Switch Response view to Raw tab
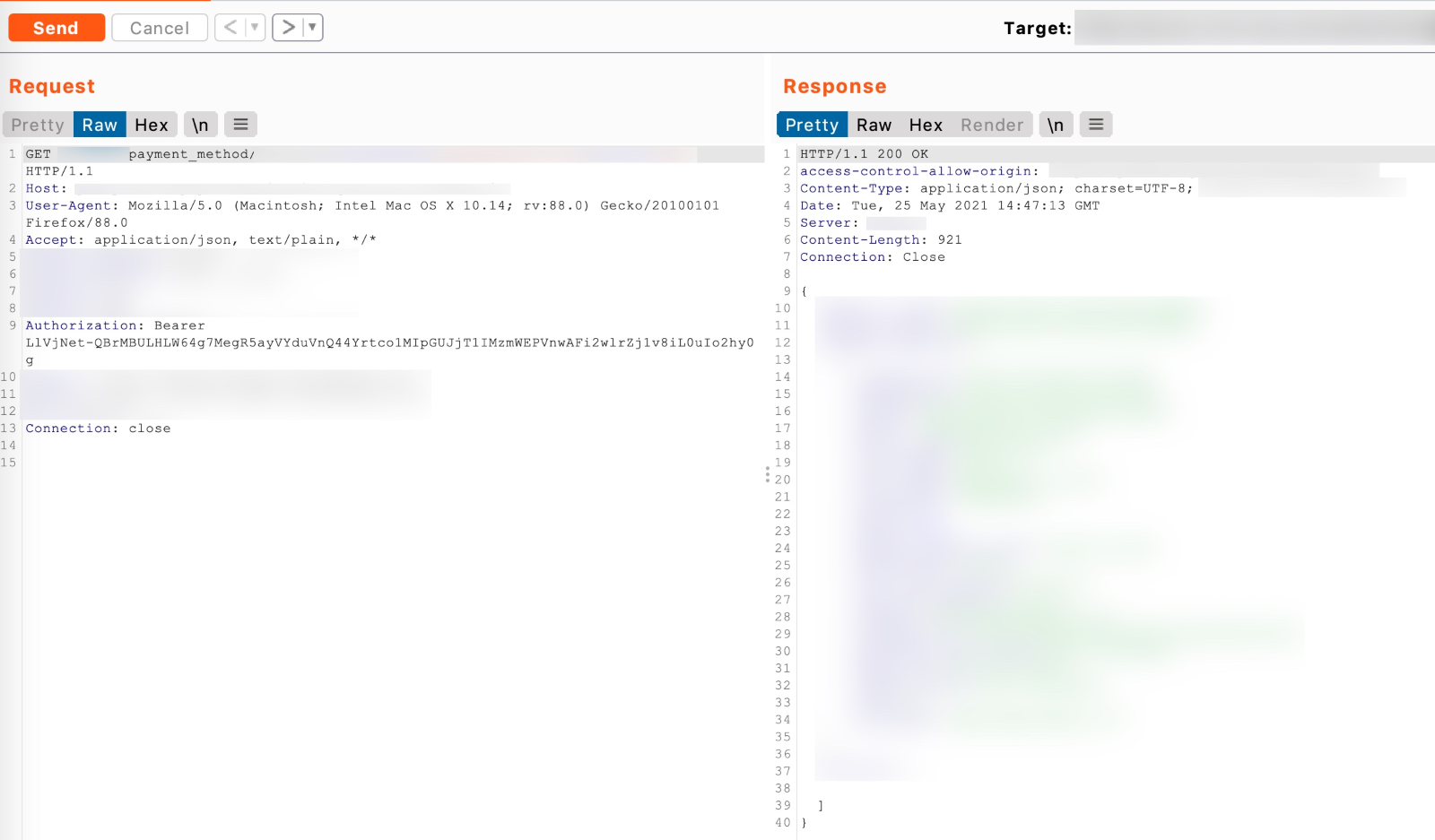This screenshot has width=1435, height=840. [874, 125]
